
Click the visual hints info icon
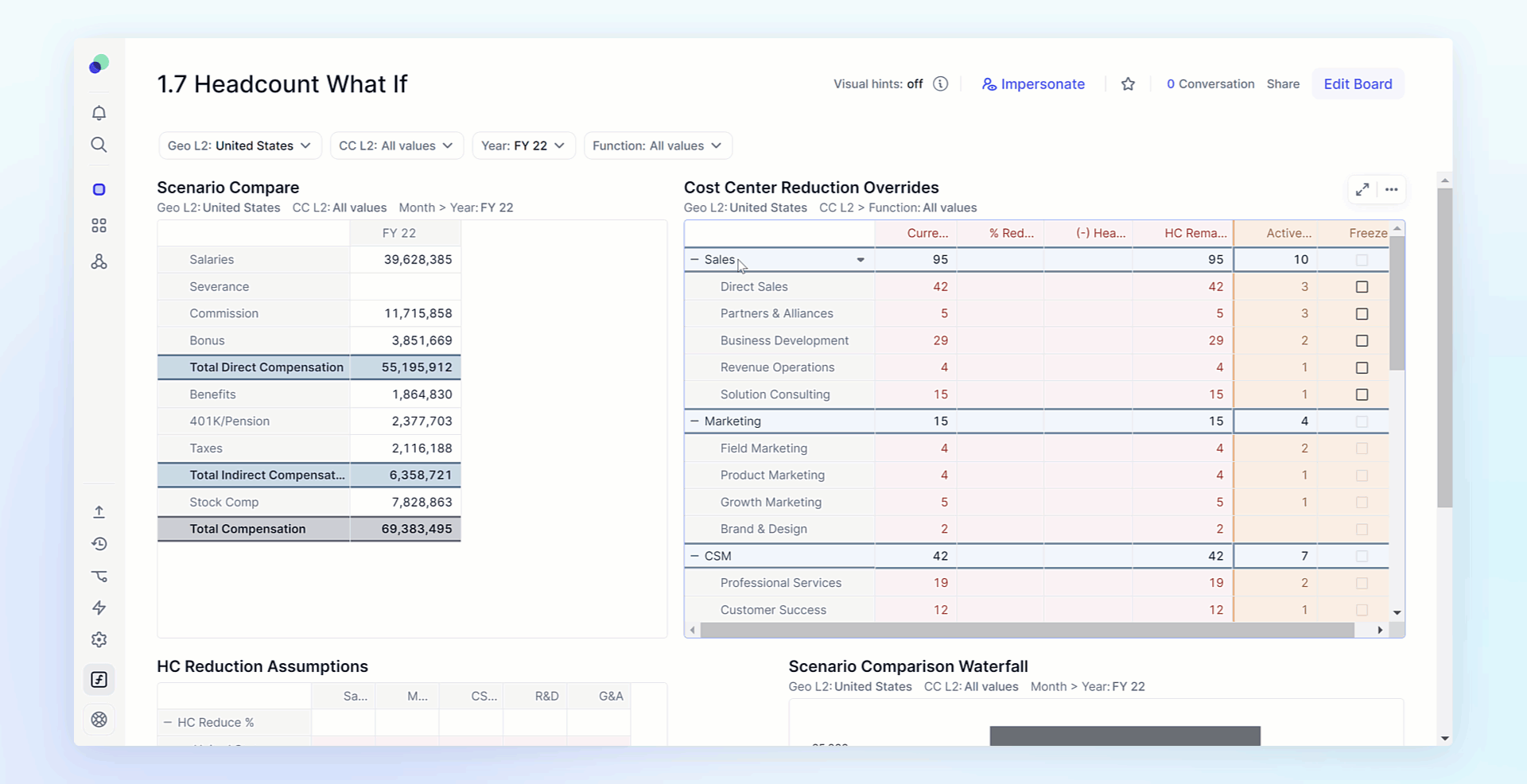coord(940,83)
